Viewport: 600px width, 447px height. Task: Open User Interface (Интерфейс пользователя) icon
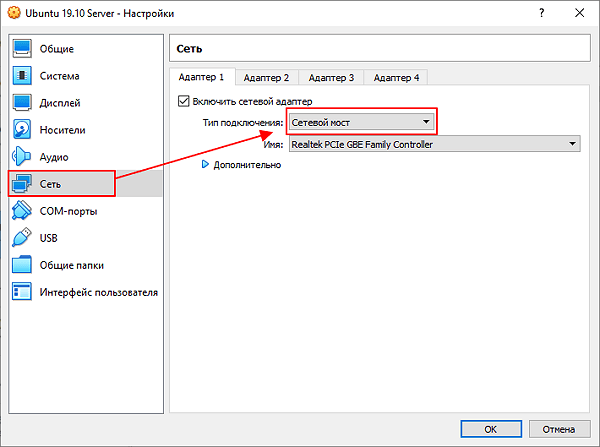23,292
